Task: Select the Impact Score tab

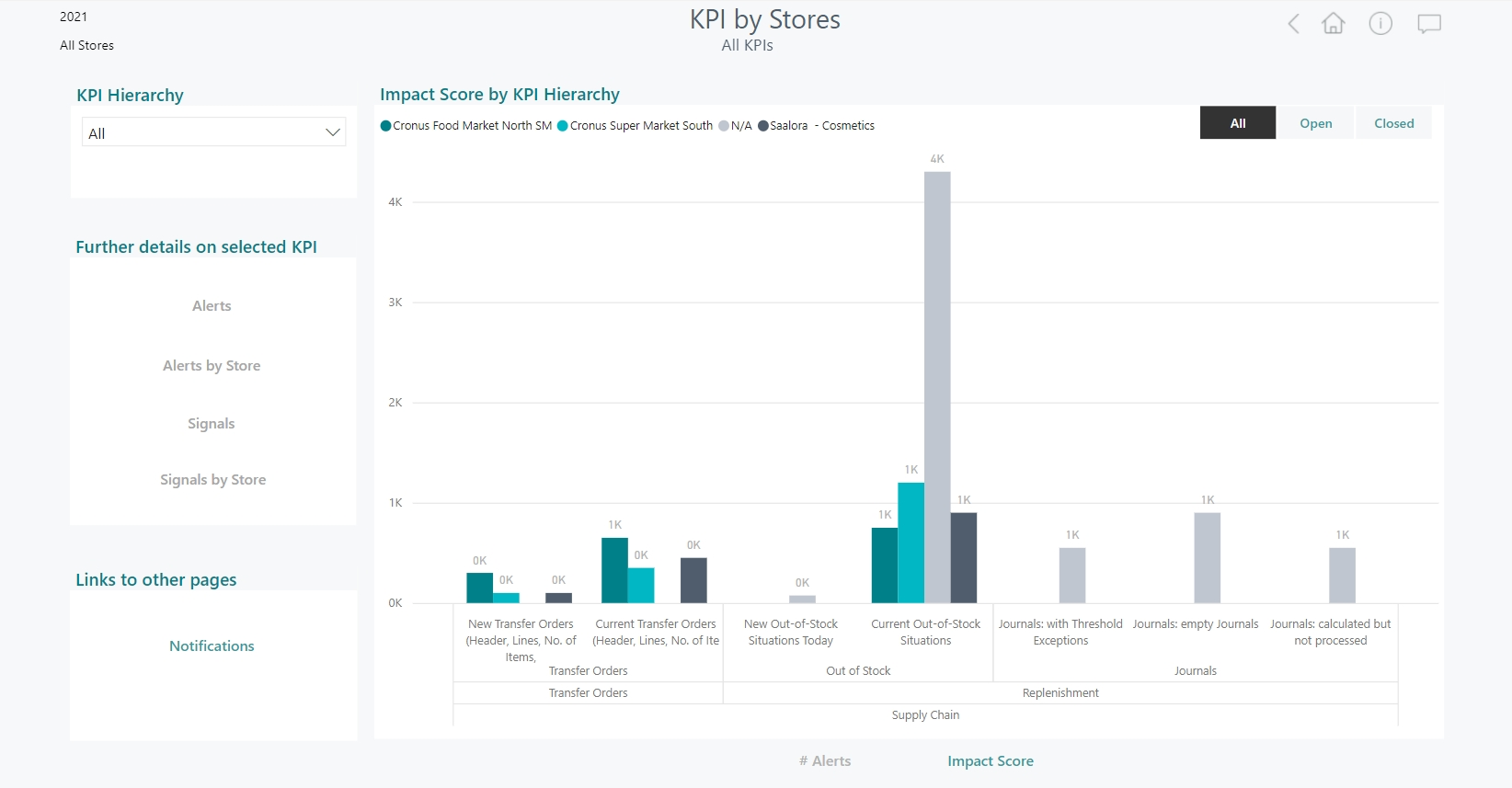Action: click(991, 761)
